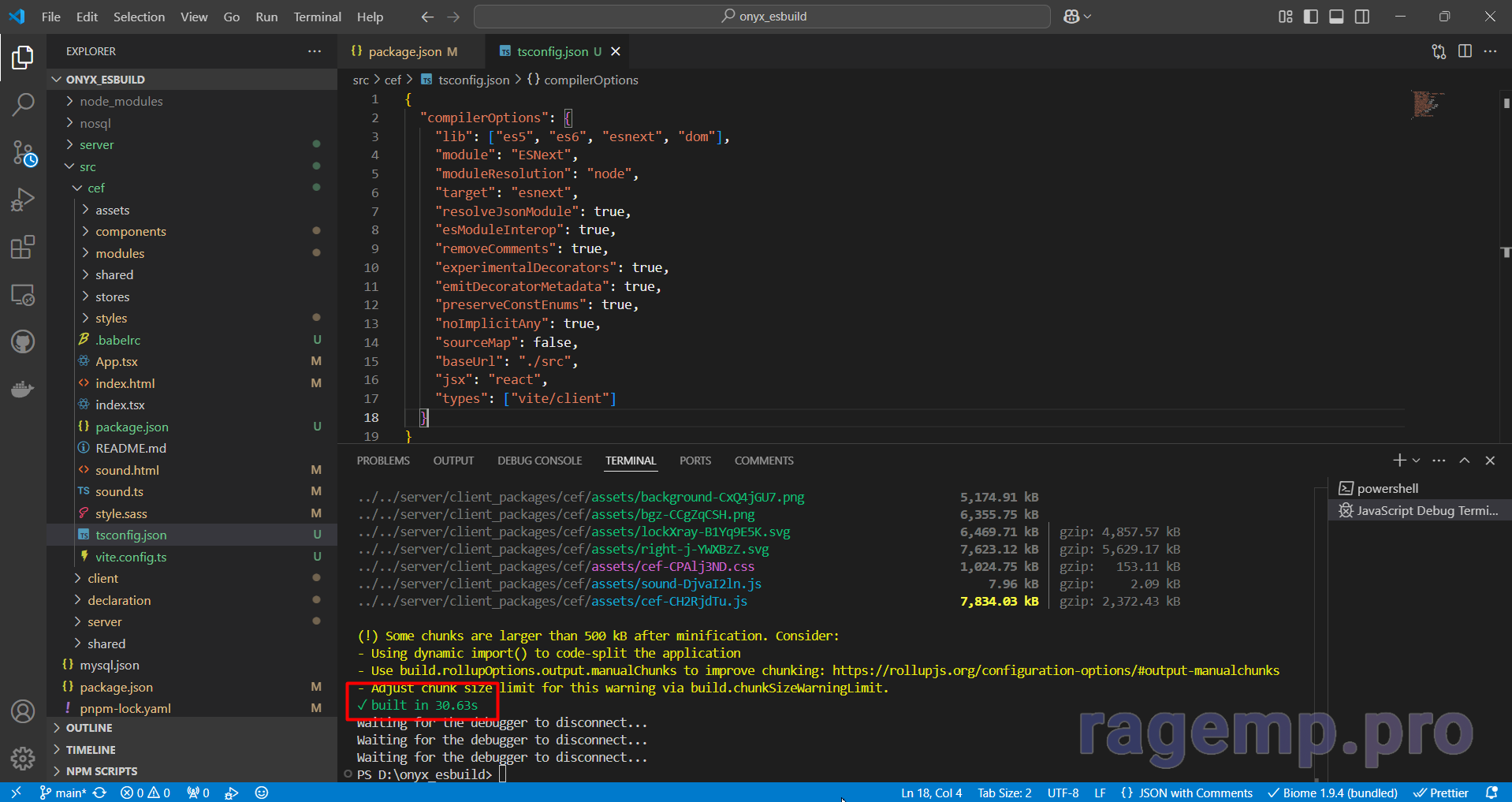
Task: Expand the node_modules folder
Action: click(121, 101)
